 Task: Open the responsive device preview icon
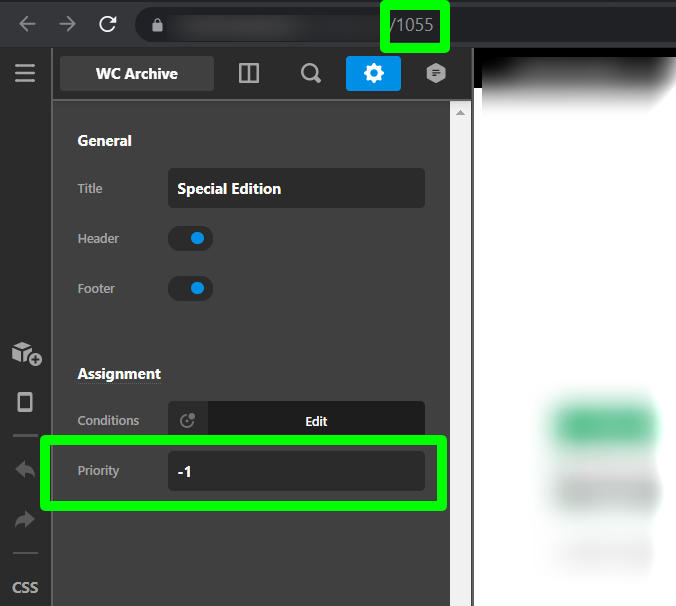[x=25, y=402]
